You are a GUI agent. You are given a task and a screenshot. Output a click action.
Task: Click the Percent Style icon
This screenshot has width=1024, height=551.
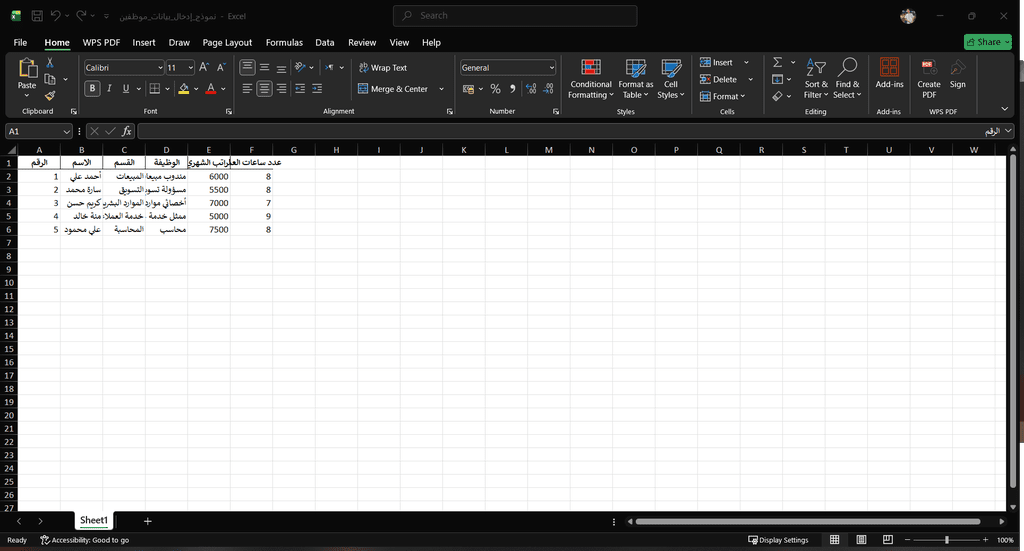coord(495,89)
